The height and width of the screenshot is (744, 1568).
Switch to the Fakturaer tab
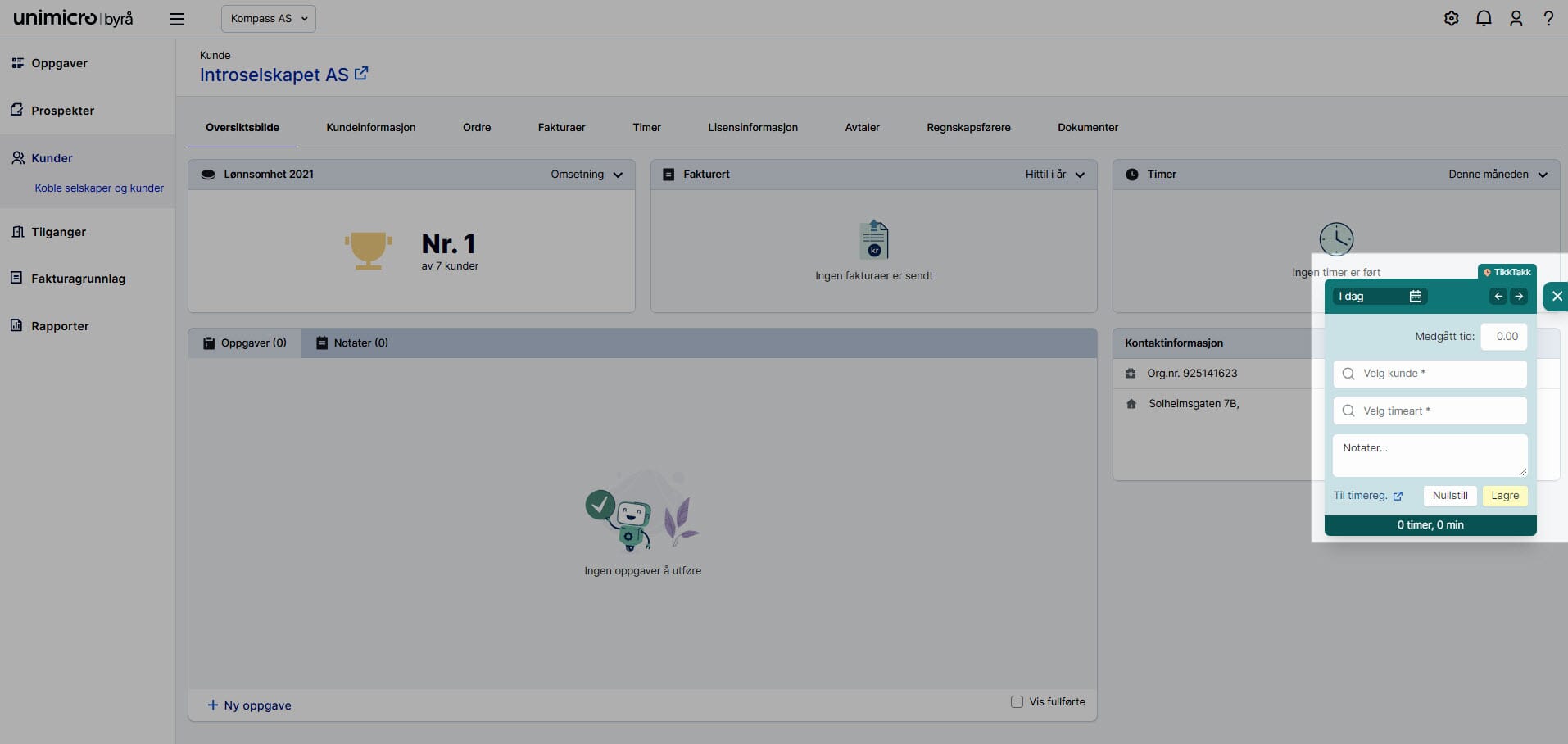561,127
